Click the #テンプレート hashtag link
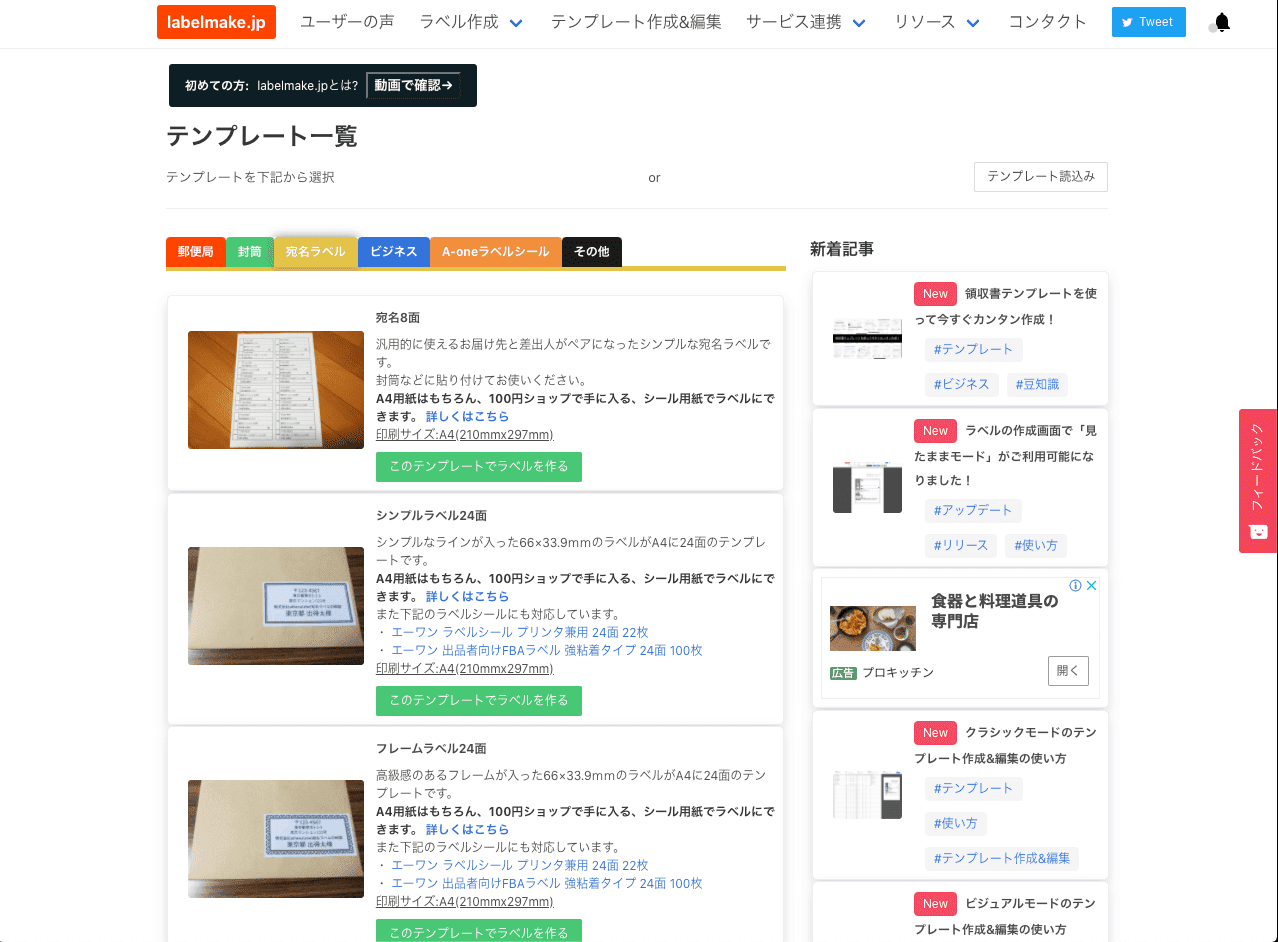Screen dimensions: 1278x942 [x=973, y=349]
